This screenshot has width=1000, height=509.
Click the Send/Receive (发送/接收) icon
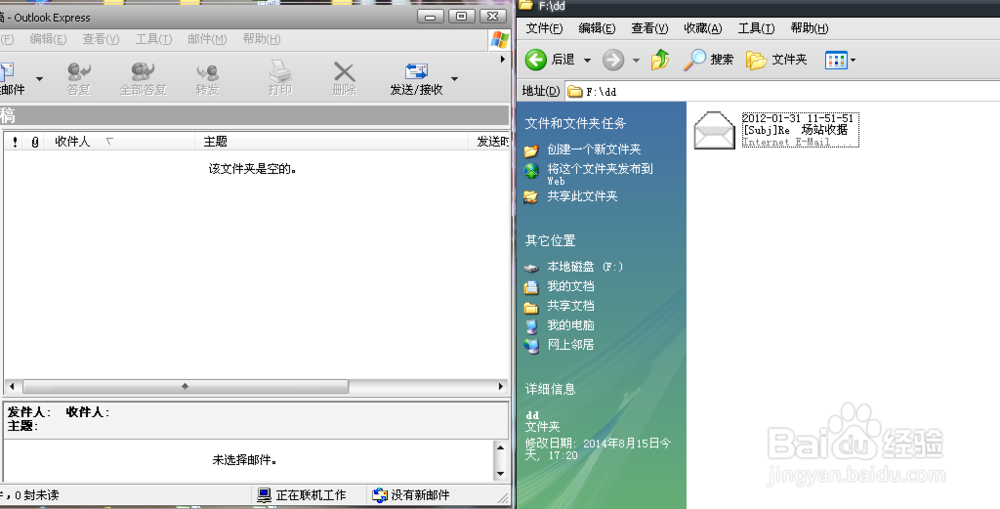click(x=416, y=71)
